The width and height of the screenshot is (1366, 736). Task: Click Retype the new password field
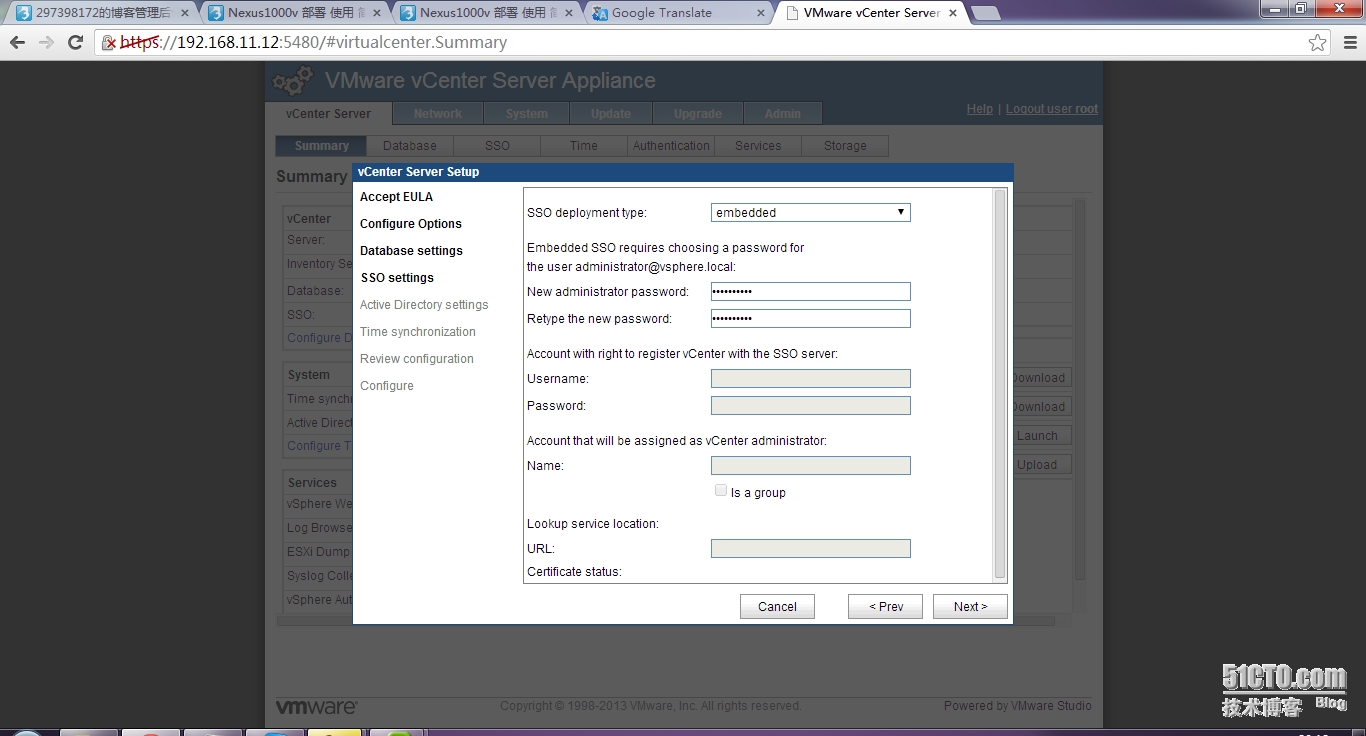[x=810, y=318]
